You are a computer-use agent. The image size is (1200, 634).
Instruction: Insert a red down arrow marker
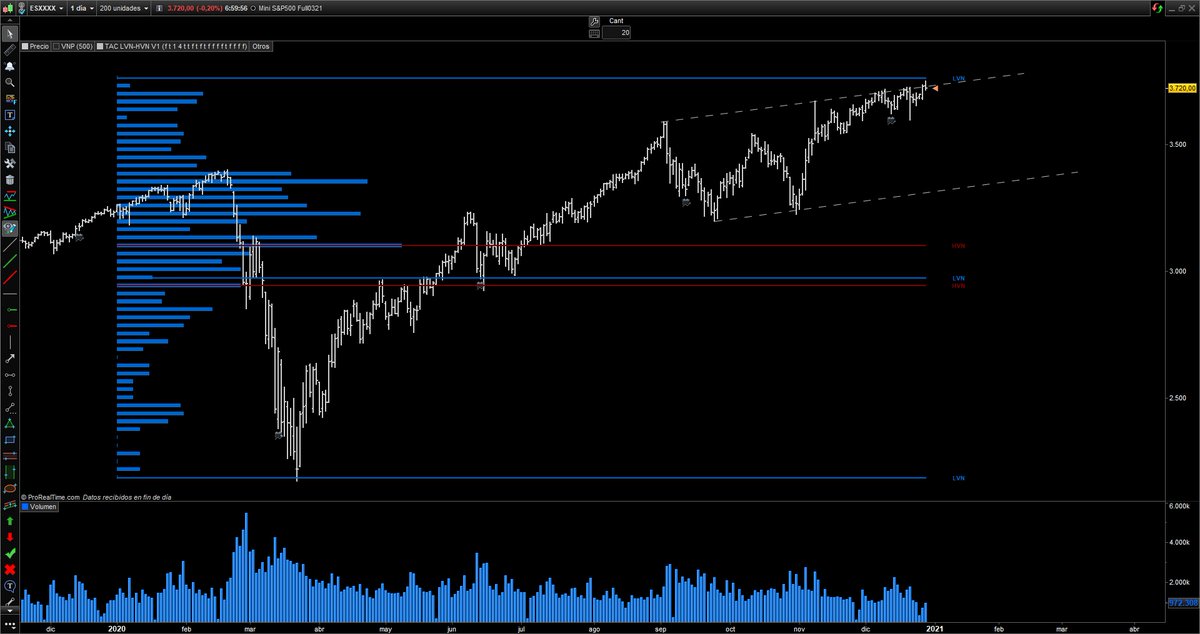pyautogui.click(x=9, y=537)
